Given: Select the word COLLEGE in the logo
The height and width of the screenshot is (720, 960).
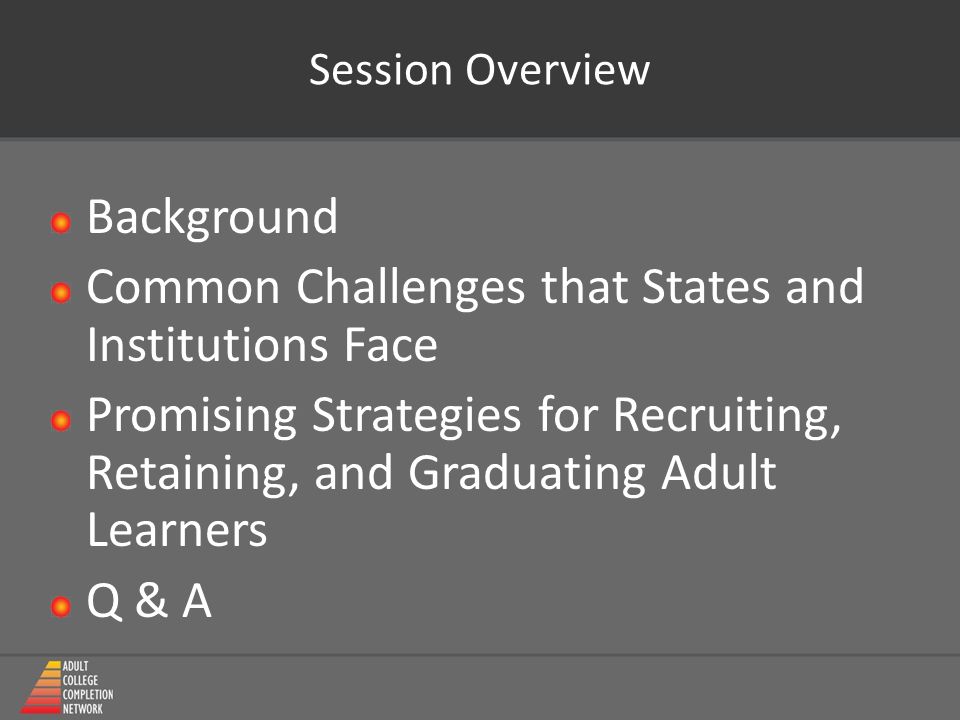Looking at the screenshot, I should [x=80, y=680].
